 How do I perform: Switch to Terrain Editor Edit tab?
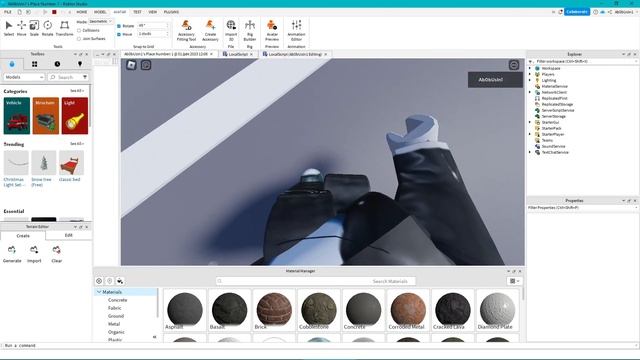[x=69, y=236]
